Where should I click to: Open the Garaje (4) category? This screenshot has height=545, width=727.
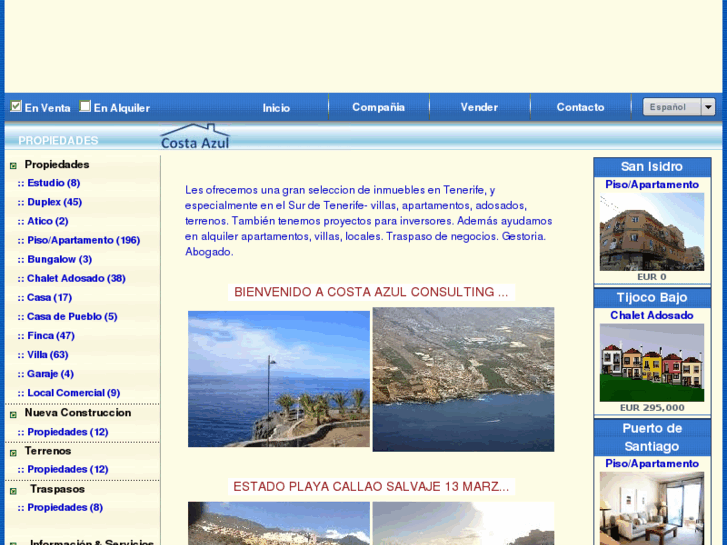pyautogui.click(x=51, y=374)
